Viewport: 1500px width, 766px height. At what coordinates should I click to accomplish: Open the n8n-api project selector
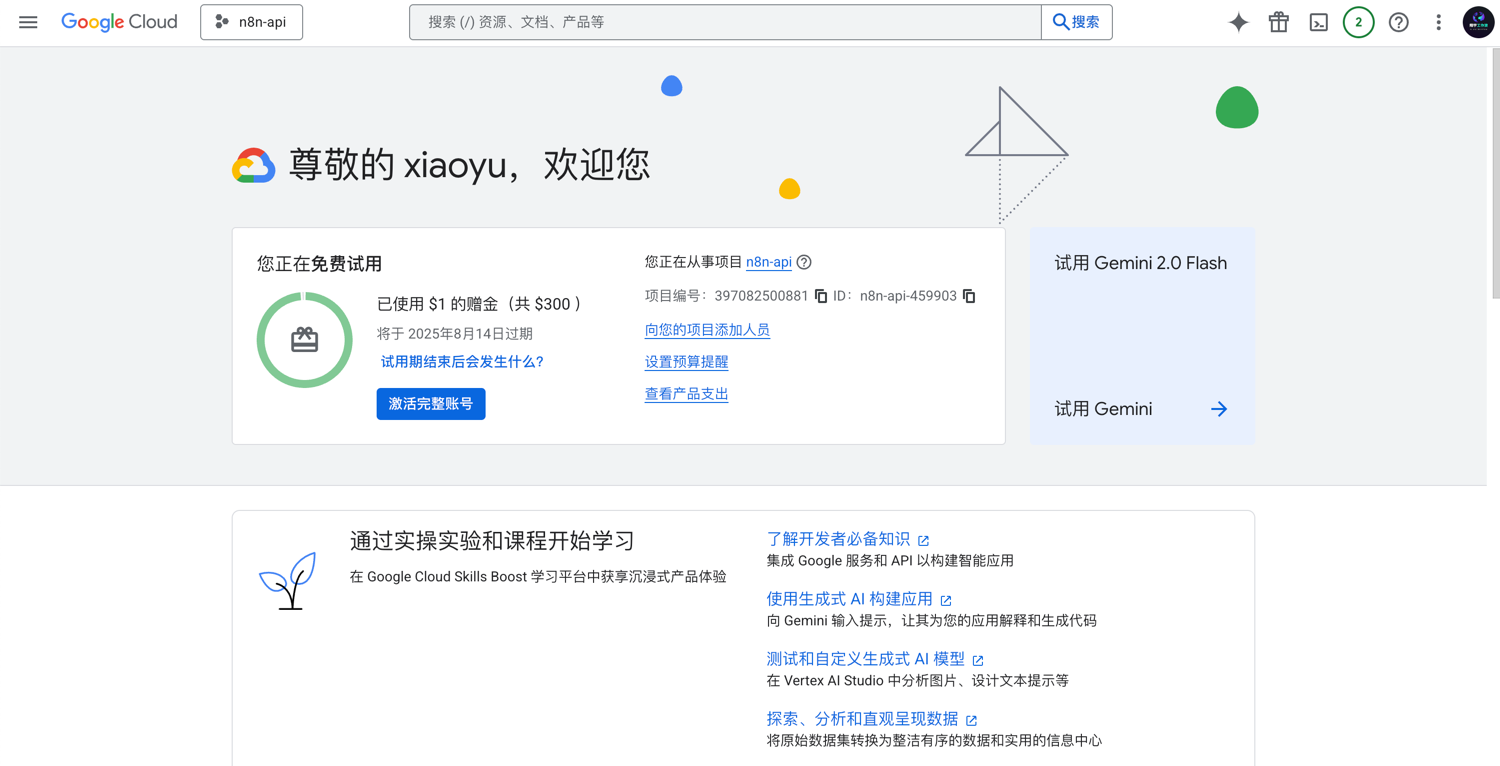click(251, 21)
